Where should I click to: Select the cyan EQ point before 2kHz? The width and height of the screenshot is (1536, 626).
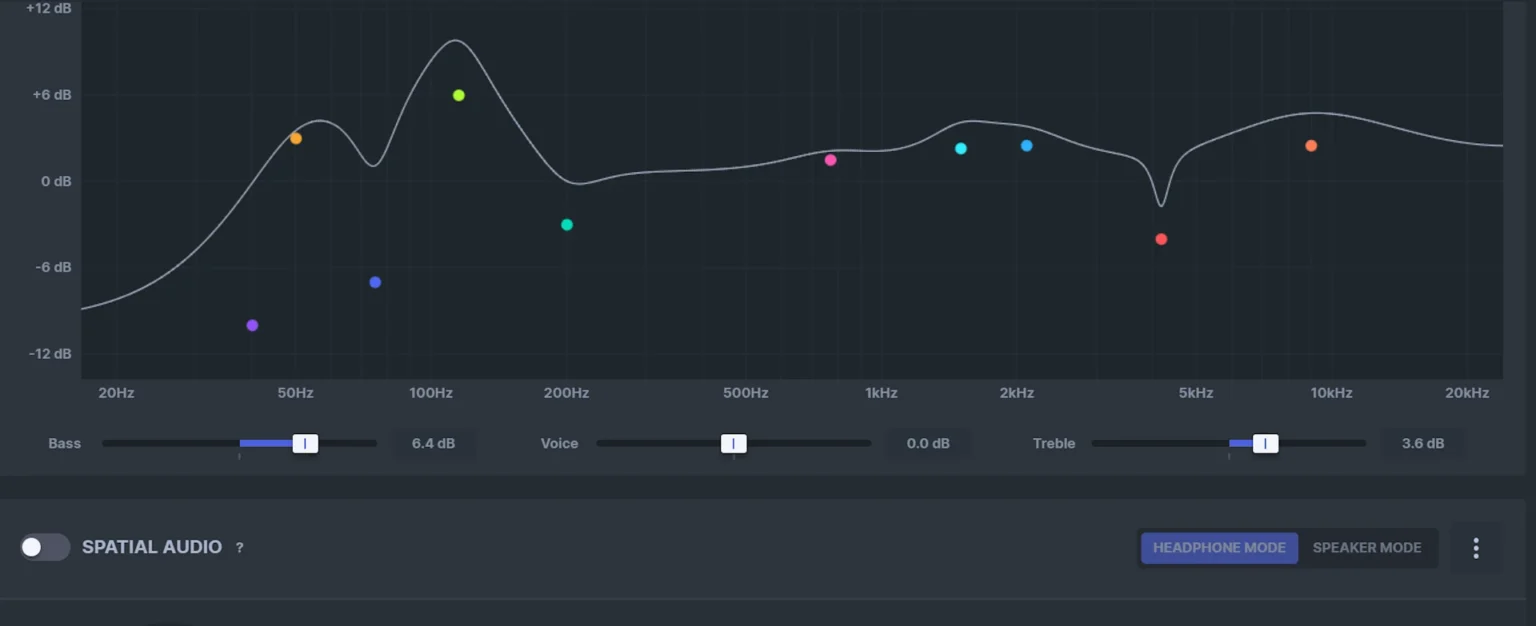point(961,148)
